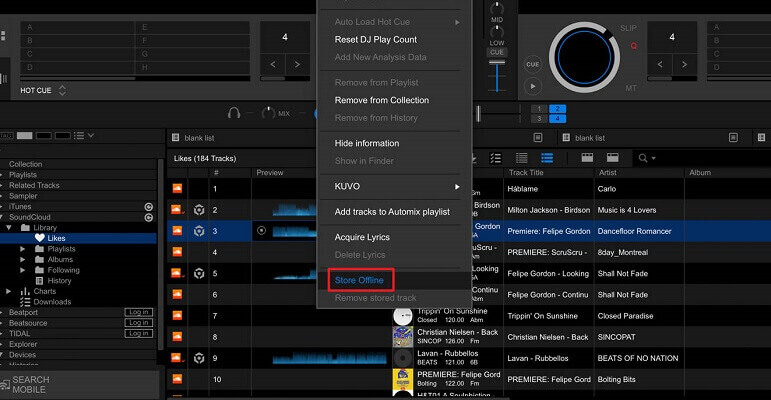Click the right deck jog wheel platter
This screenshot has width=771, height=400.
584,57
